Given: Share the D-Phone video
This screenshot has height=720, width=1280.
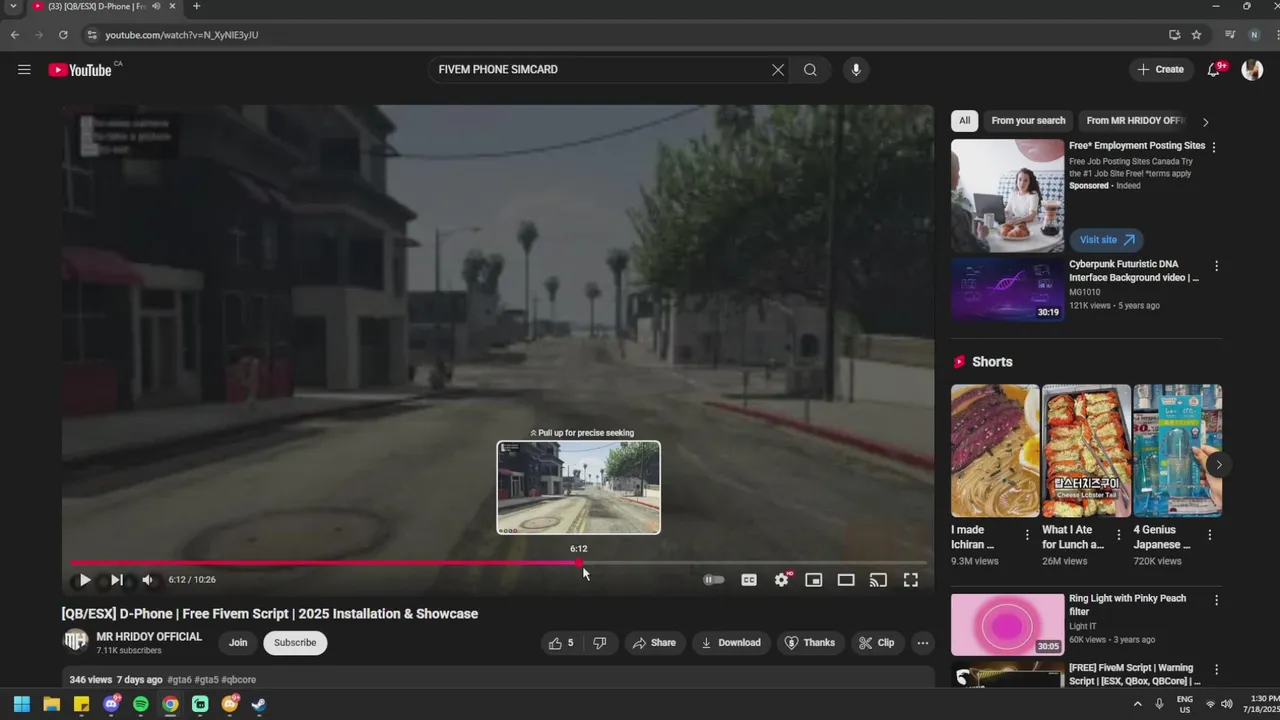Looking at the screenshot, I should [653, 643].
